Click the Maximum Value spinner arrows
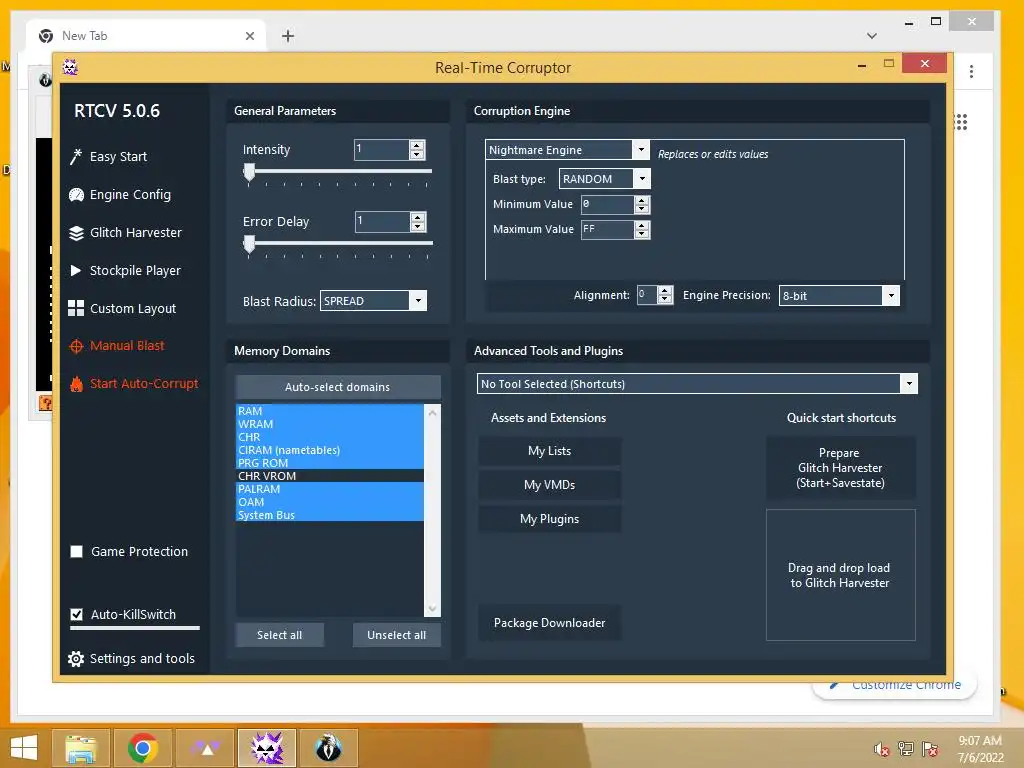Viewport: 1024px width, 768px height. click(642, 229)
